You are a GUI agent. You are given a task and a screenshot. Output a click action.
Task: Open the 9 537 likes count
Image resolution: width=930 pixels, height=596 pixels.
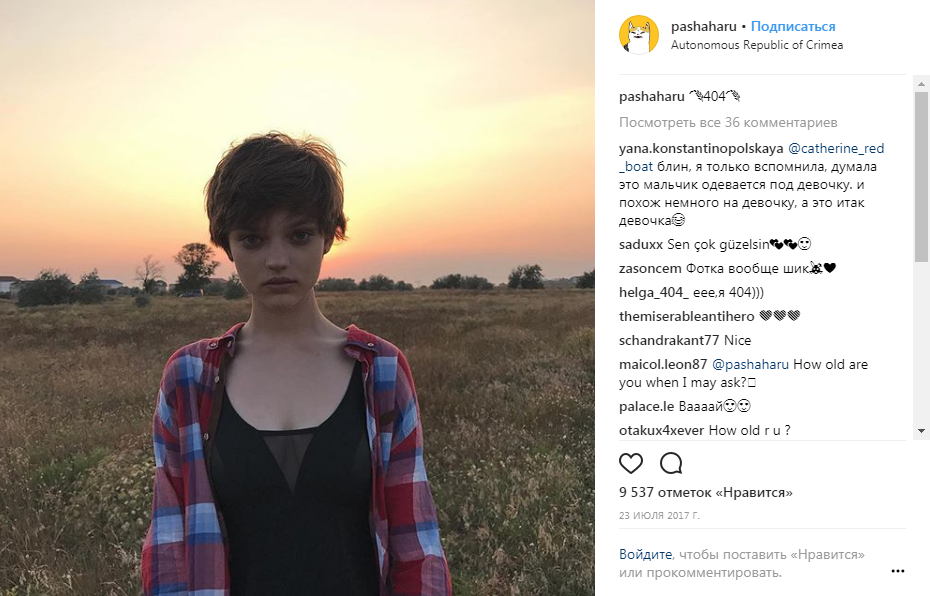click(705, 492)
